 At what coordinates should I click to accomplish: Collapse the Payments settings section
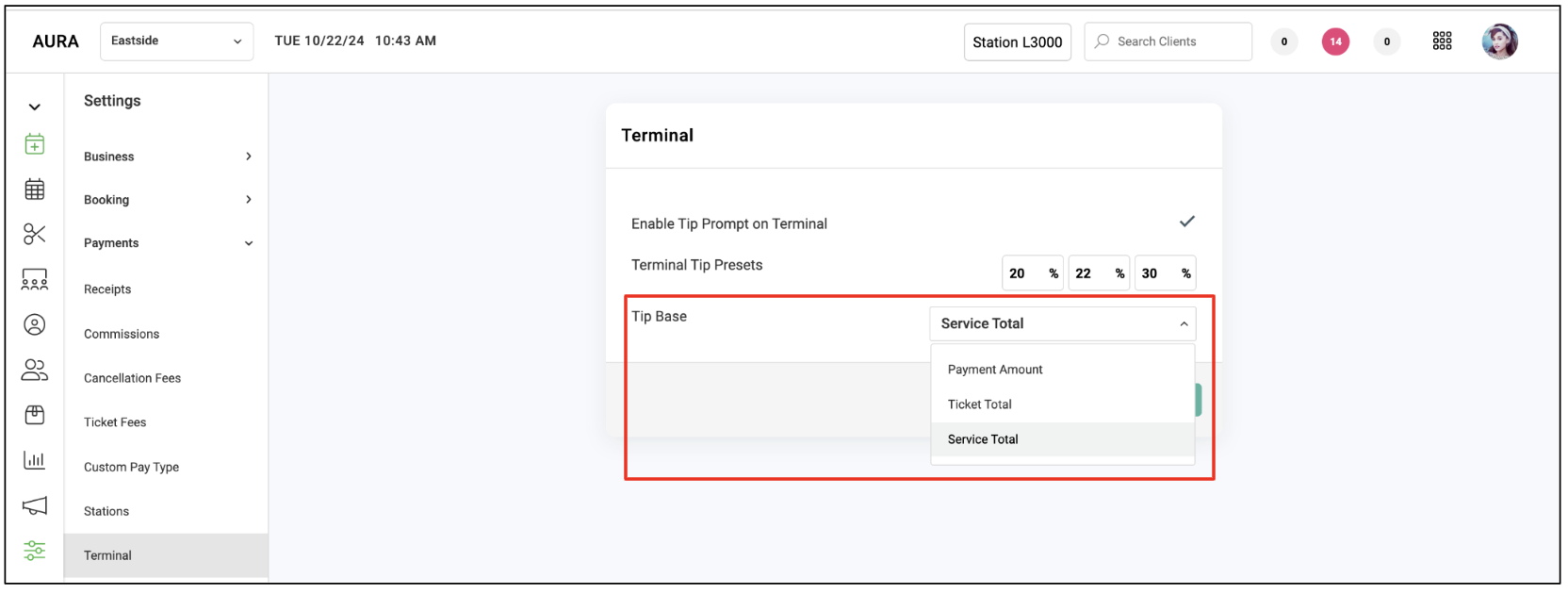[167, 243]
